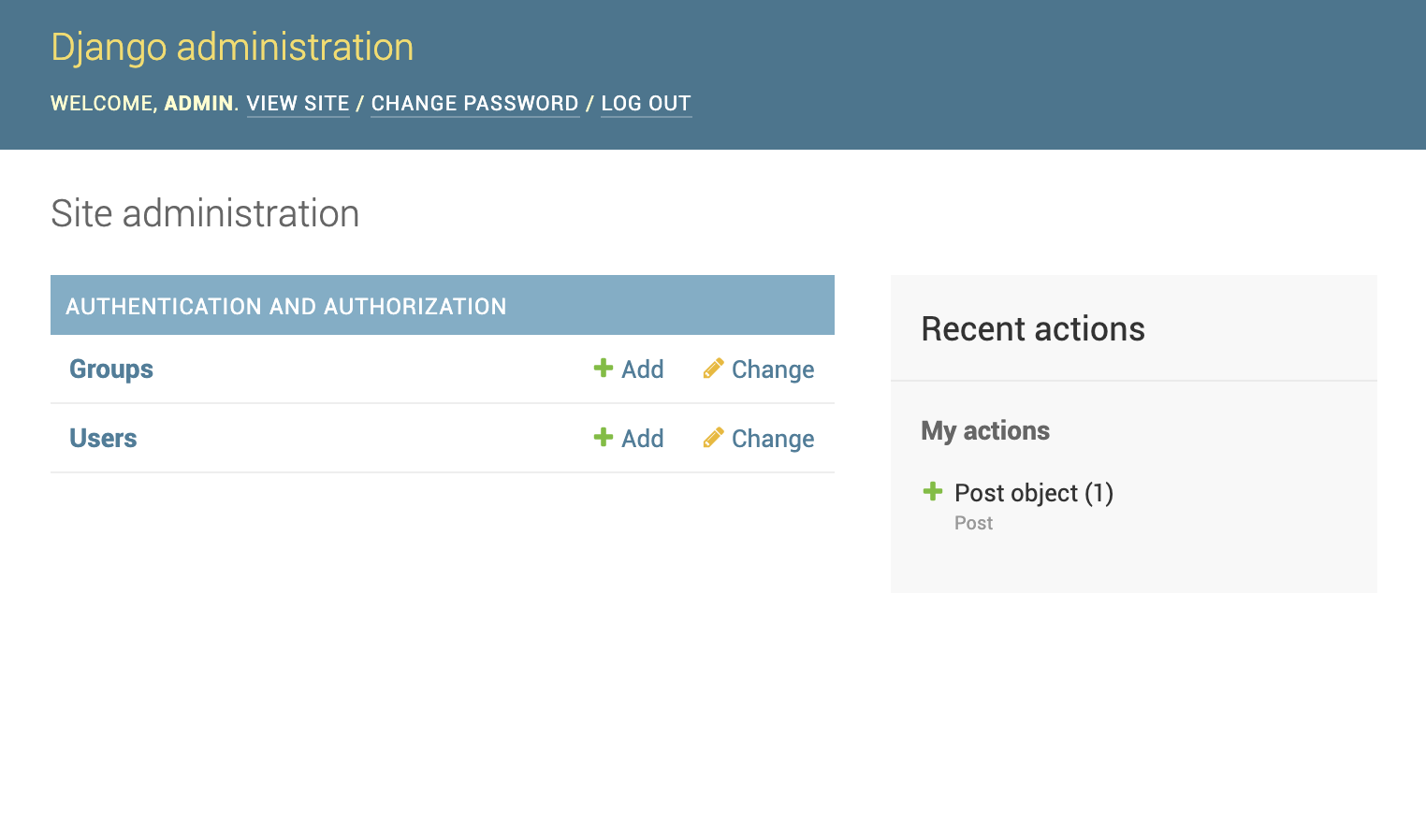Screen dimensions: 1426x840
Task: Click the Django administration title
Action: [x=232, y=47]
